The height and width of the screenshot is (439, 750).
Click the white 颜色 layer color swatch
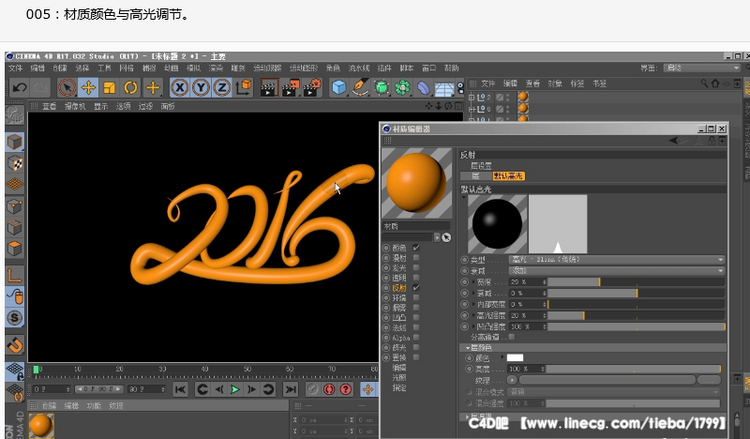(515, 358)
